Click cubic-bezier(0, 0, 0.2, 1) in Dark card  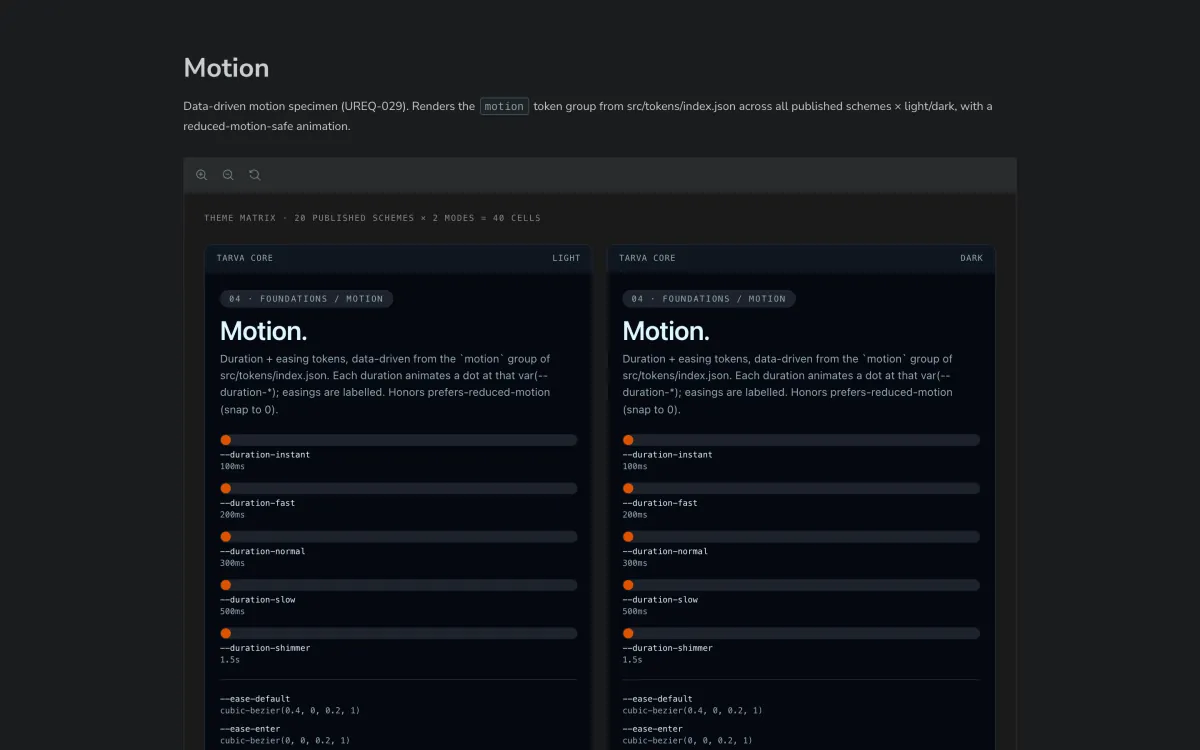coord(687,740)
